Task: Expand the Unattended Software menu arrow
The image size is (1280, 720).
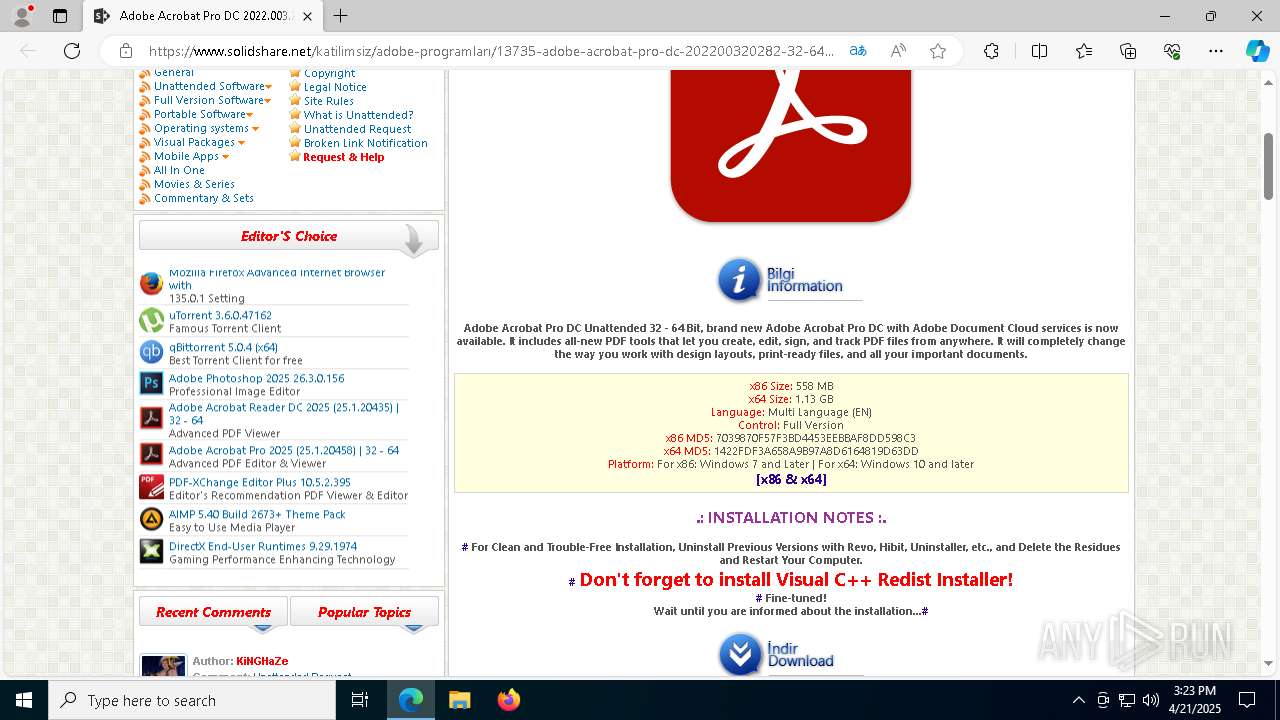Action: click(268, 87)
